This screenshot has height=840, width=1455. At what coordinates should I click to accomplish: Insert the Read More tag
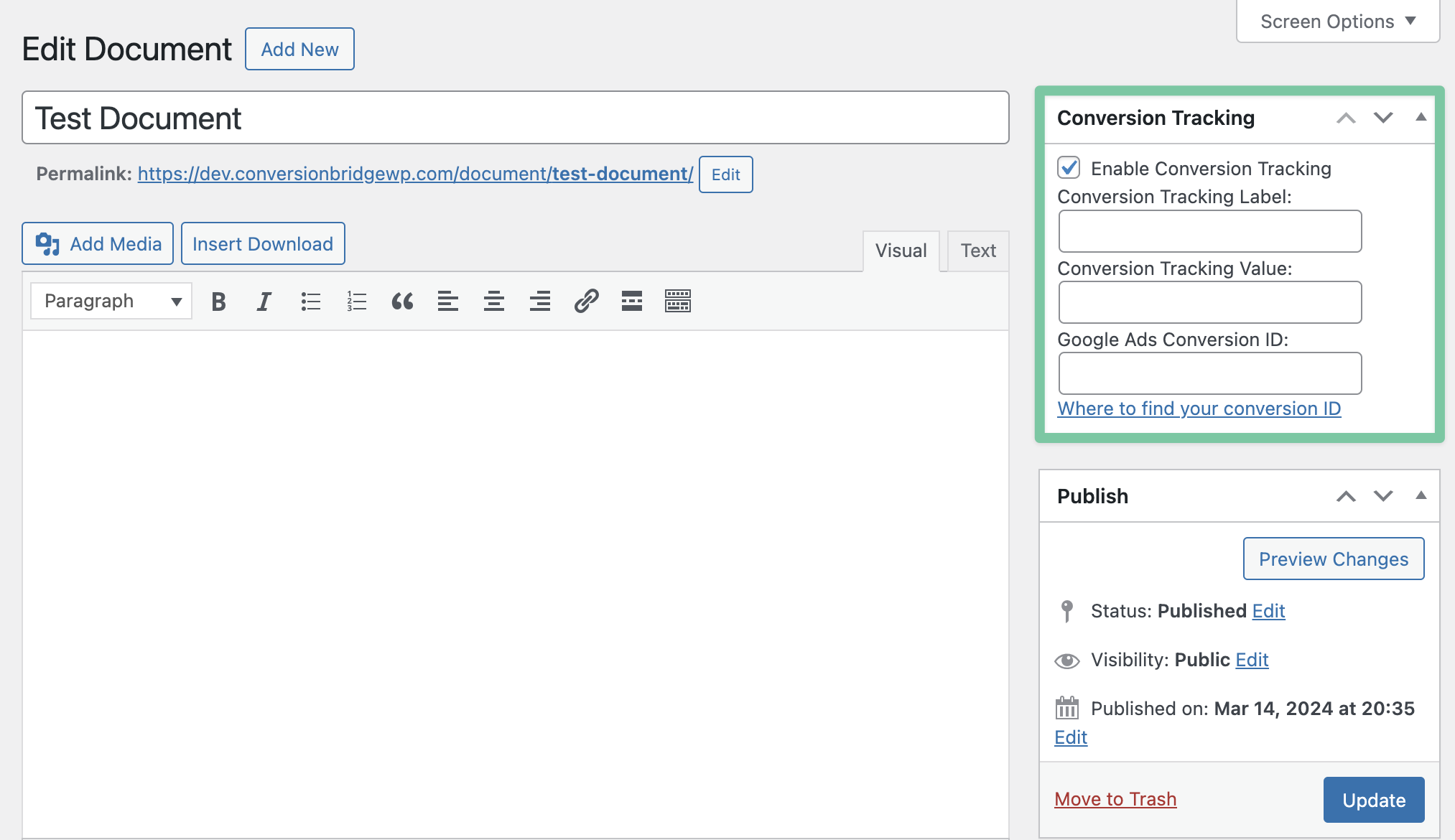click(631, 301)
